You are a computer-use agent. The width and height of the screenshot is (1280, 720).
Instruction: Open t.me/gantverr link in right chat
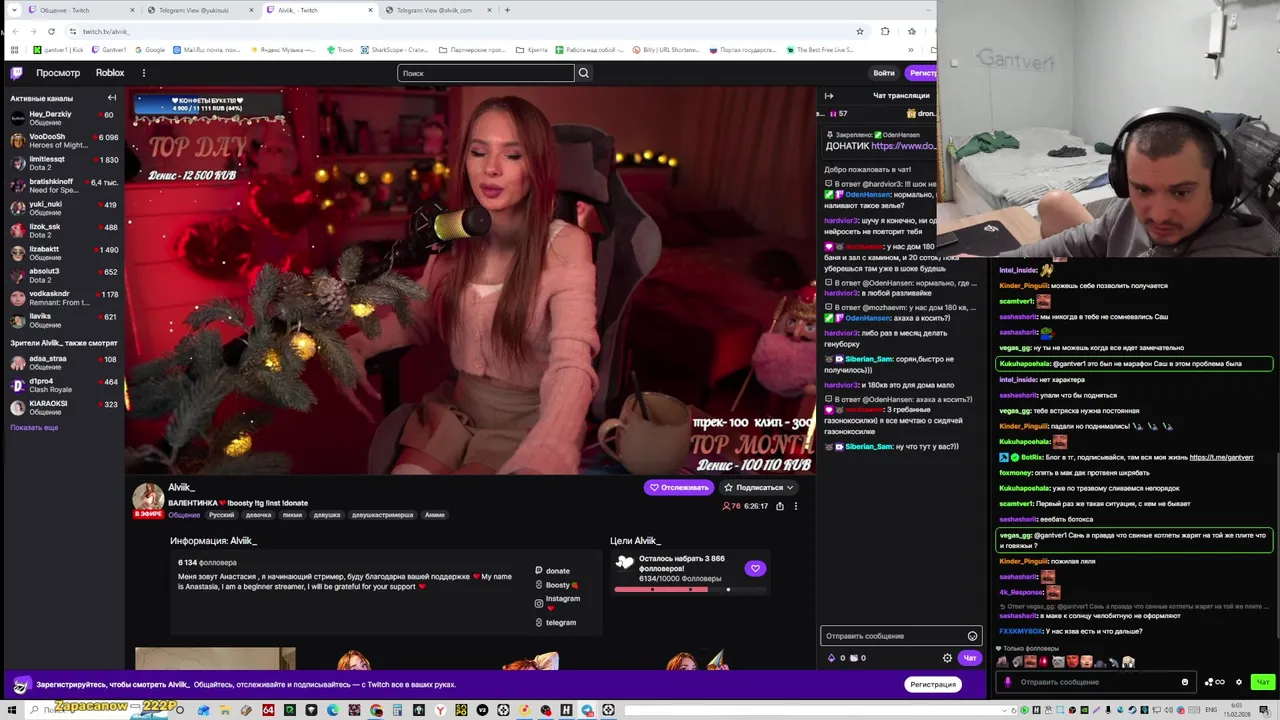click(x=1221, y=457)
